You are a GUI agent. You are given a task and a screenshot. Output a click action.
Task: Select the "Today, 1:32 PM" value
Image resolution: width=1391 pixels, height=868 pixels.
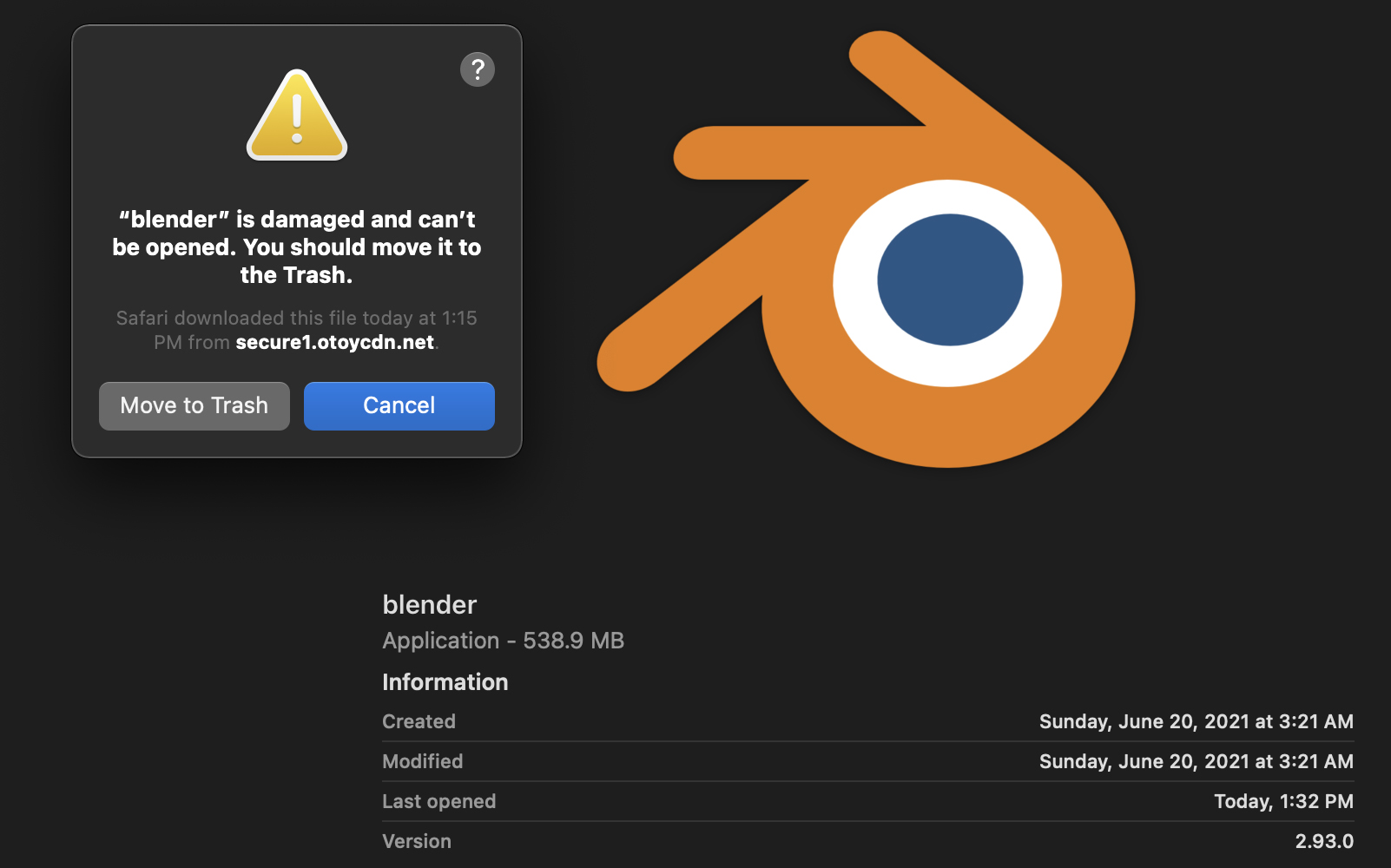pos(1283,801)
